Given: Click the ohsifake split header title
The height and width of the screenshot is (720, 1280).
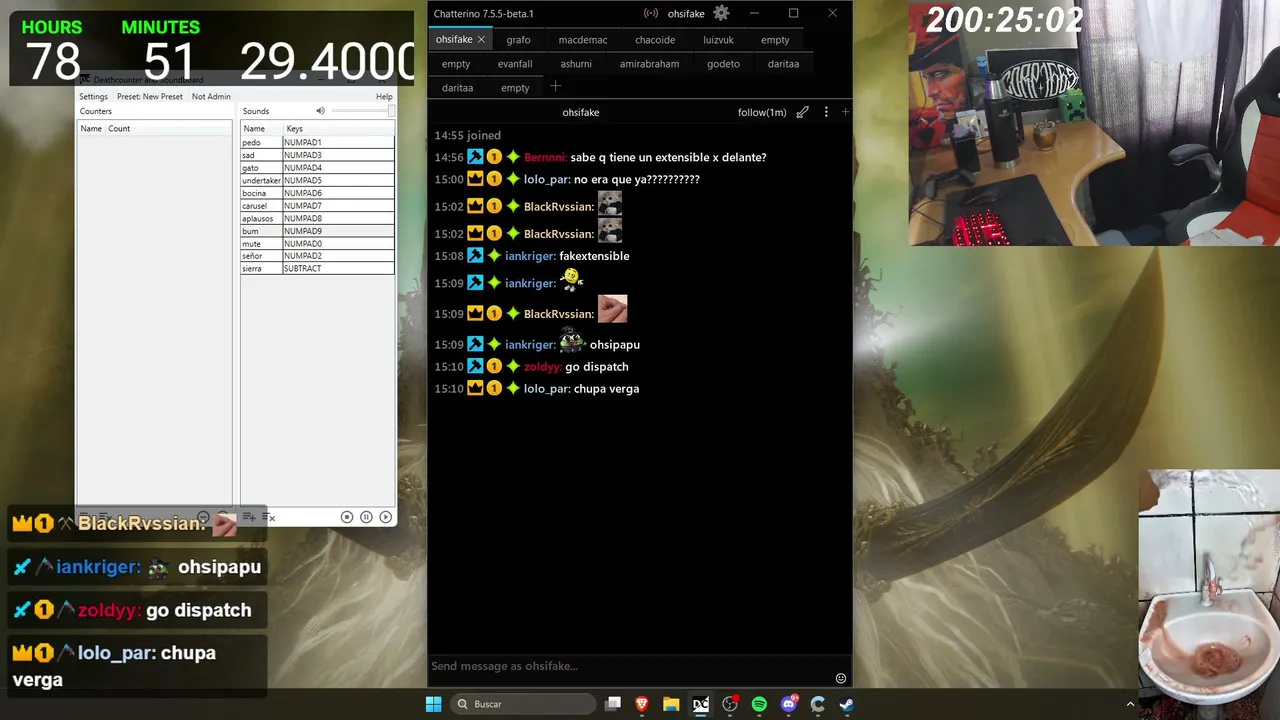Looking at the screenshot, I should 581,112.
